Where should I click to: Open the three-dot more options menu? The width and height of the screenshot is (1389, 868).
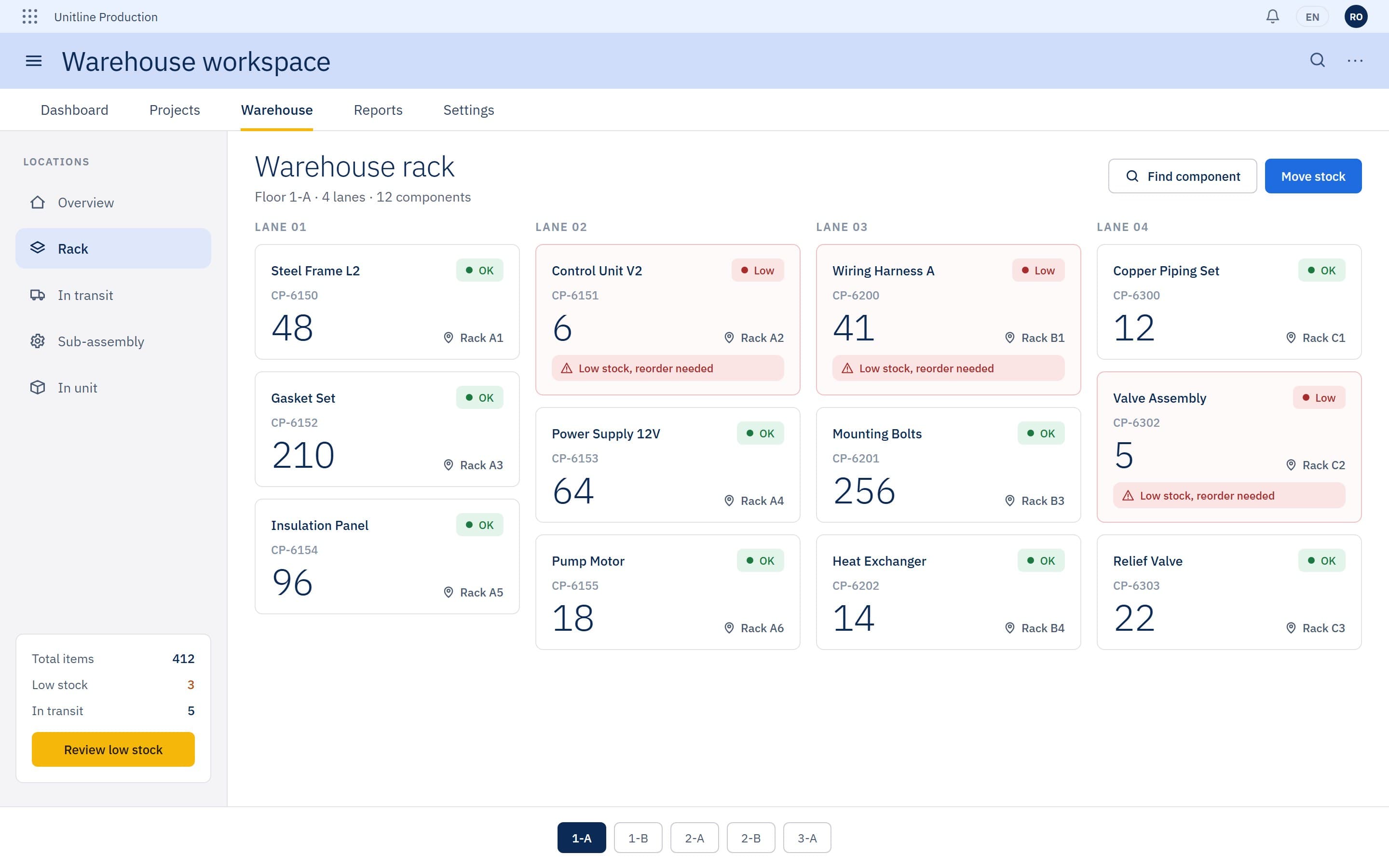[1355, 60]
